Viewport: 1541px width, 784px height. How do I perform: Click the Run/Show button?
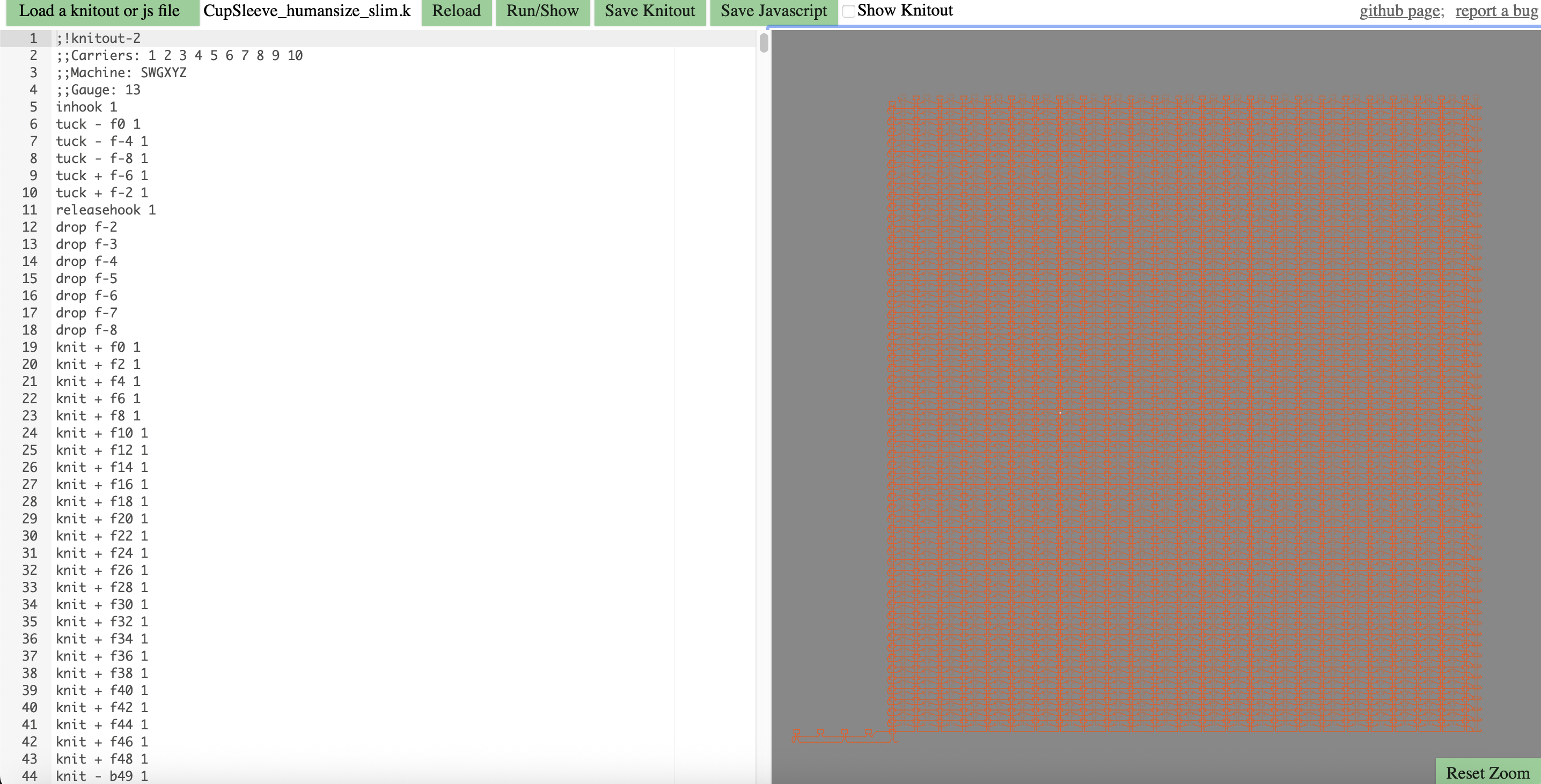(x=542, y=11)
